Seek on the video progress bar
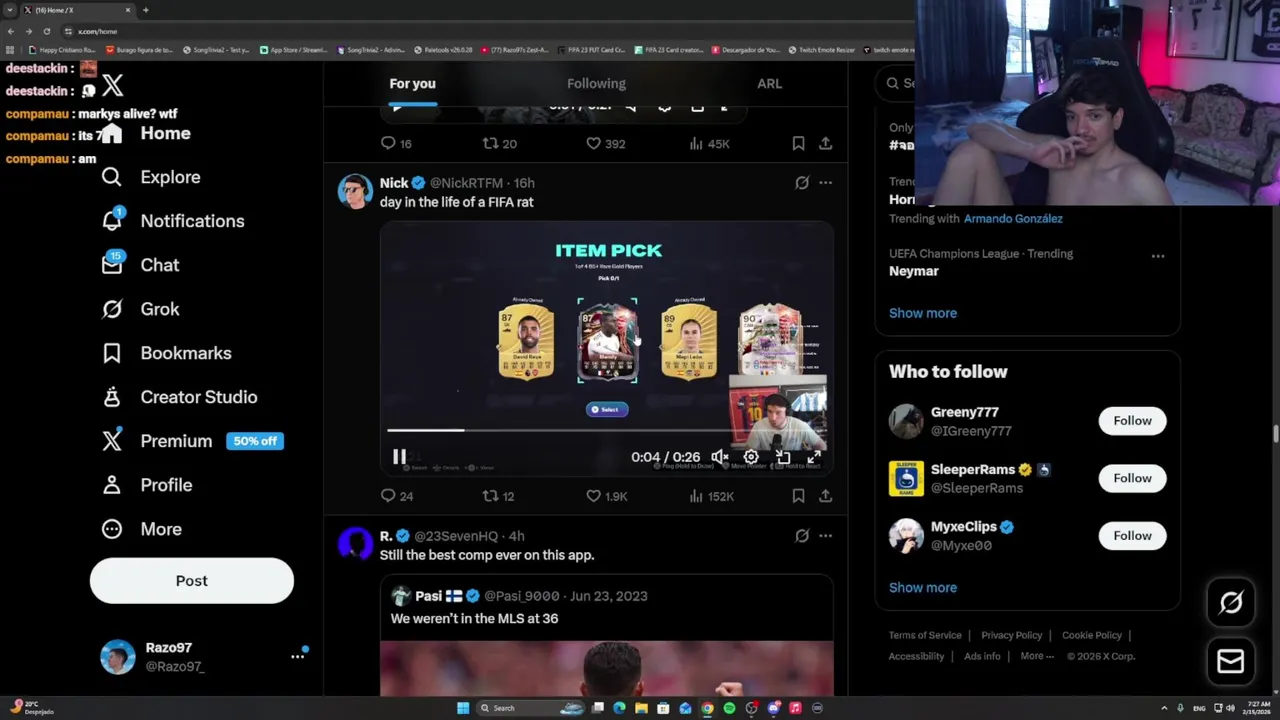 (607, 430)
